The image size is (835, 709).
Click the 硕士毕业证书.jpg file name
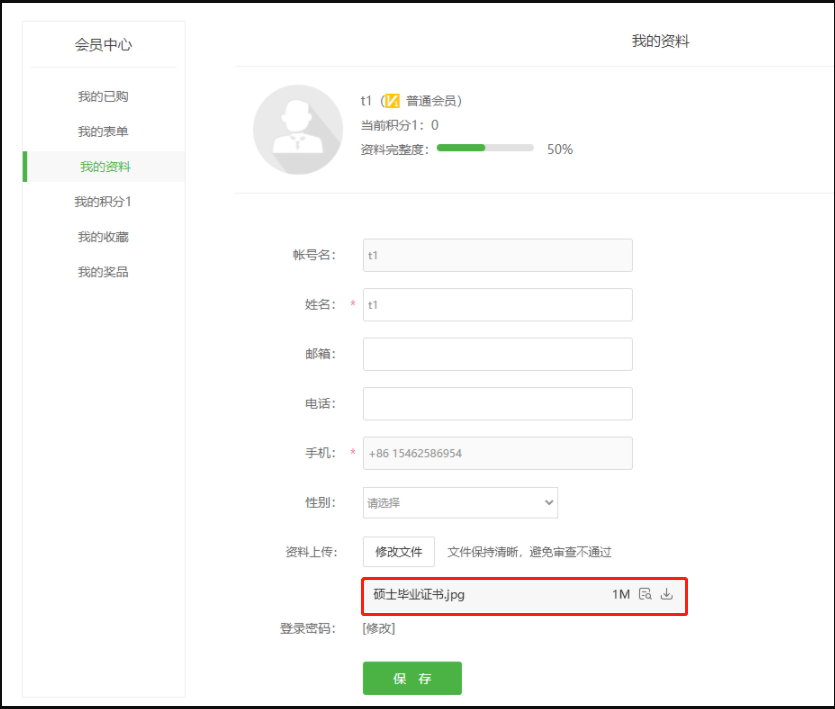pos(419,595)
